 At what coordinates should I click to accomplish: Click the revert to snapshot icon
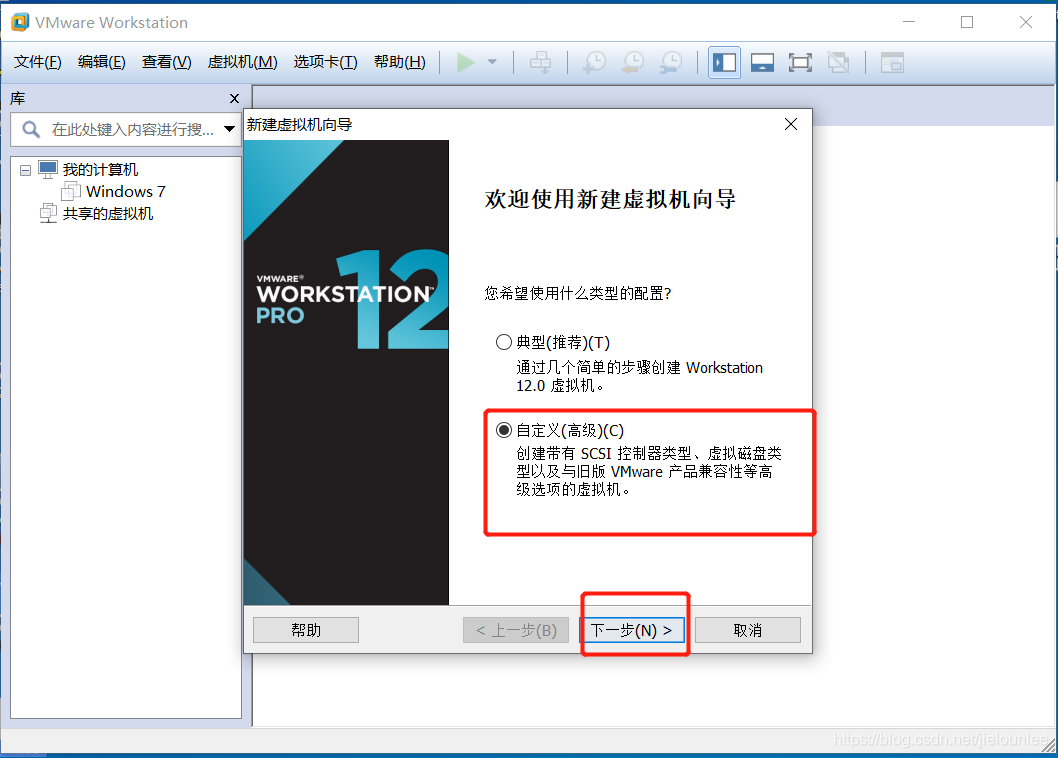click(x=633, y=62)
